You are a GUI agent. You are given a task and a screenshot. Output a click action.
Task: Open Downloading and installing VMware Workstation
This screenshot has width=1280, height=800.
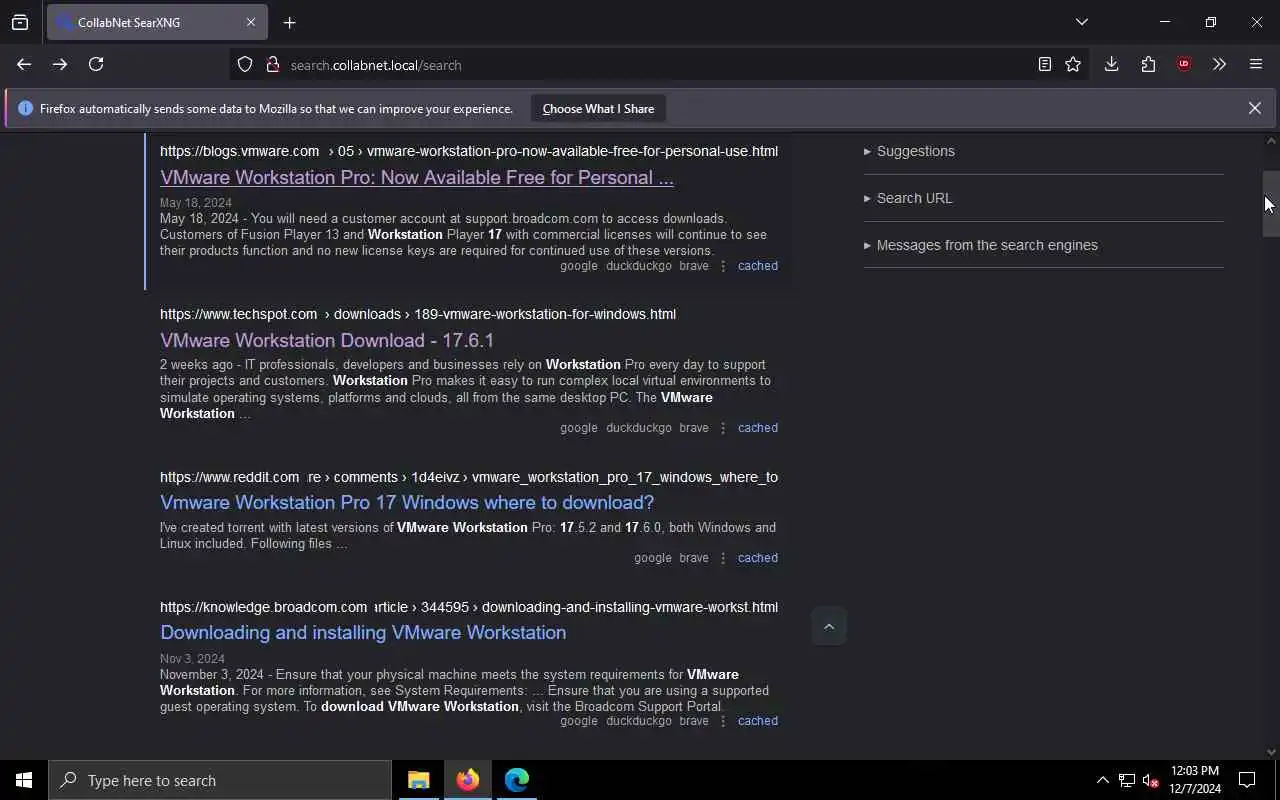(363, 632)
